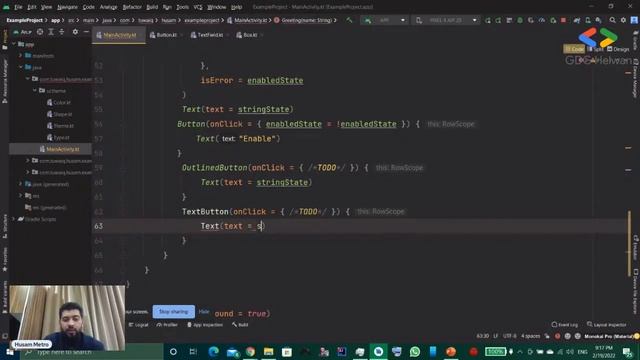The image size is (640, 360).
Task: Click the editor vertical scrollbar thumb
Action: [629, 244]
